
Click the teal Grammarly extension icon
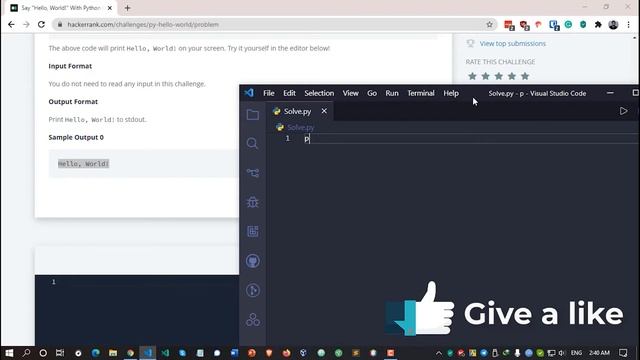point(568,24)
